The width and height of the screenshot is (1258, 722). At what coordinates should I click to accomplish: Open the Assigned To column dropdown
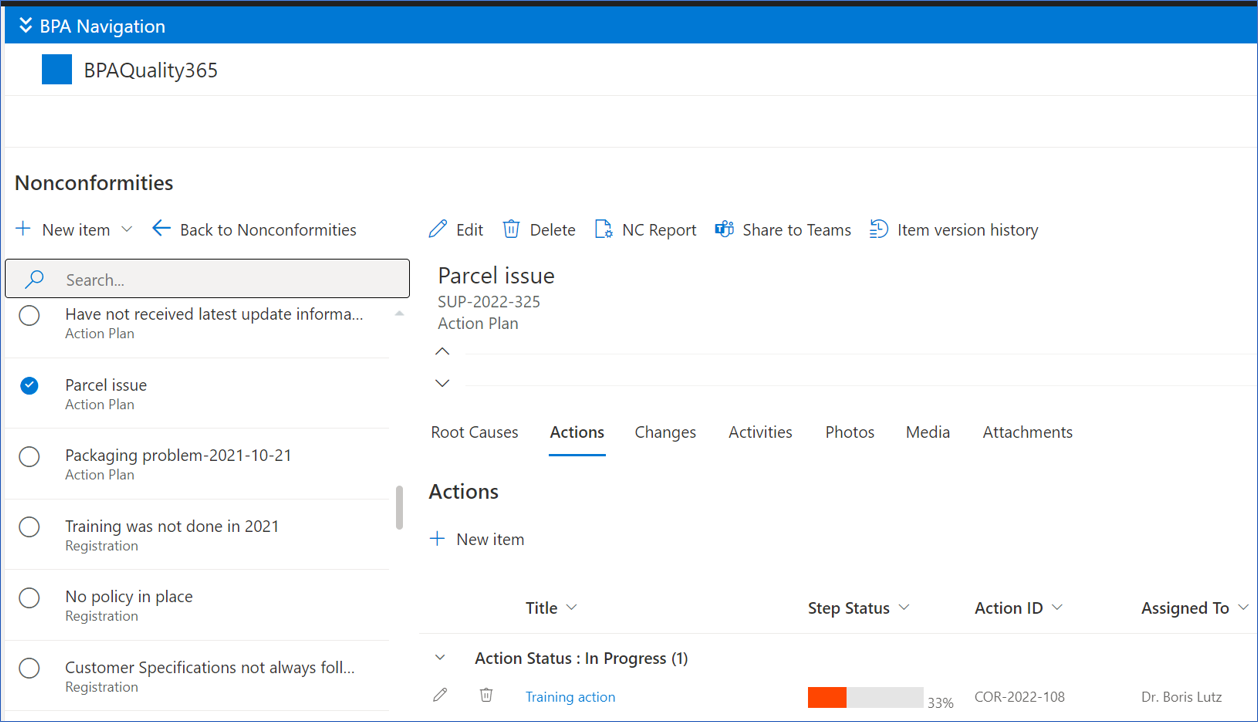tap(1243, 608)
